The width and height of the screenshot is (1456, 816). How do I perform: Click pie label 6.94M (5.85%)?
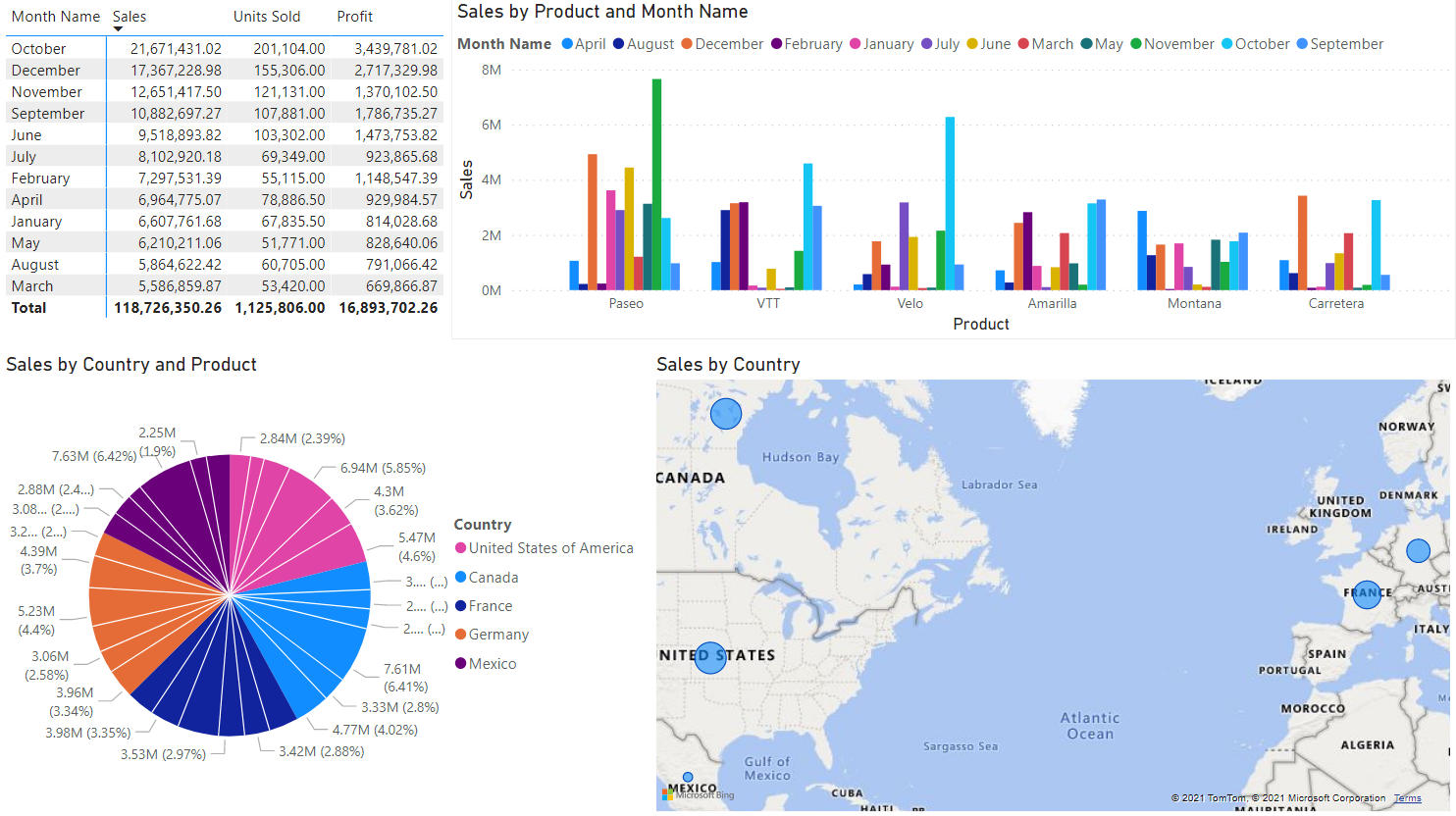click(x=383, y=468)
